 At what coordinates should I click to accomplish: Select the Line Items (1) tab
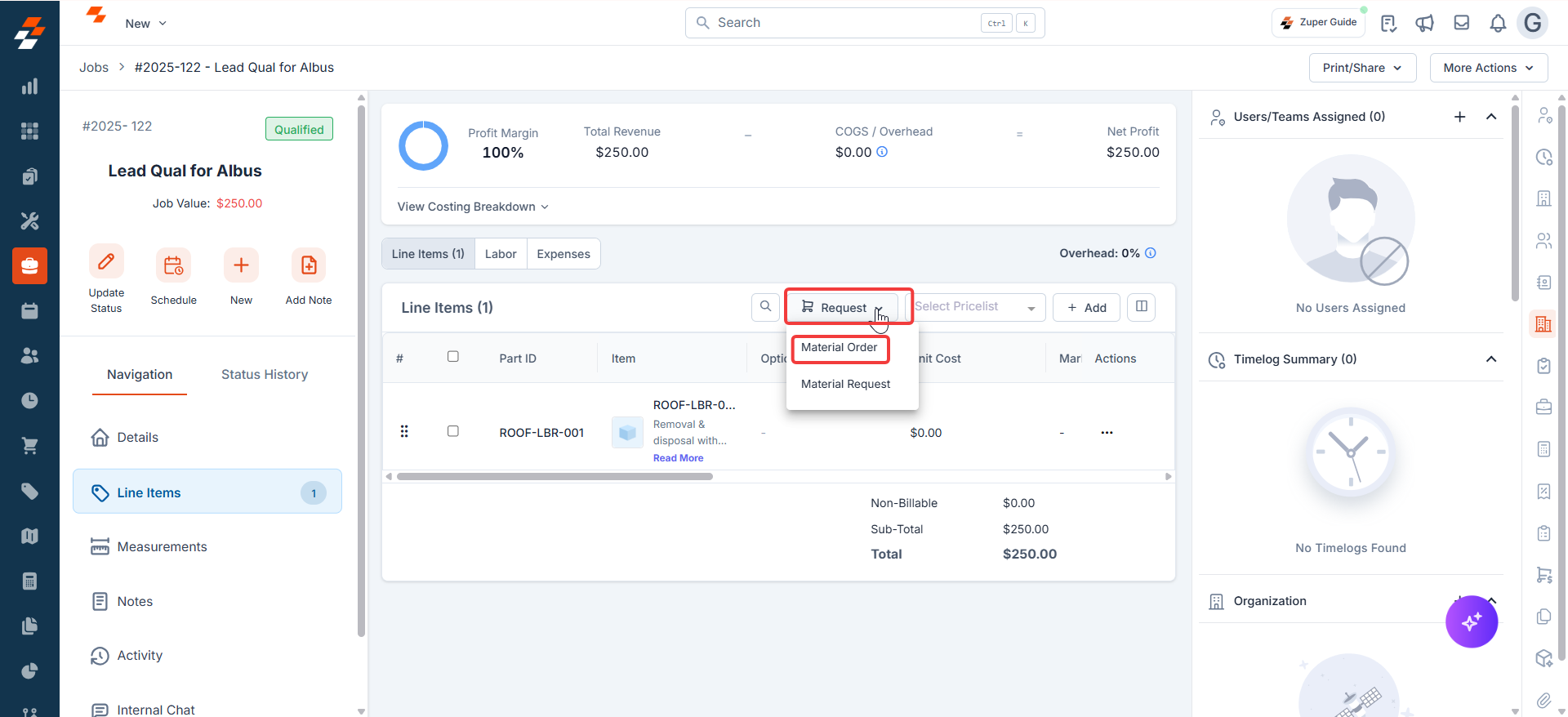pos(428,254)
